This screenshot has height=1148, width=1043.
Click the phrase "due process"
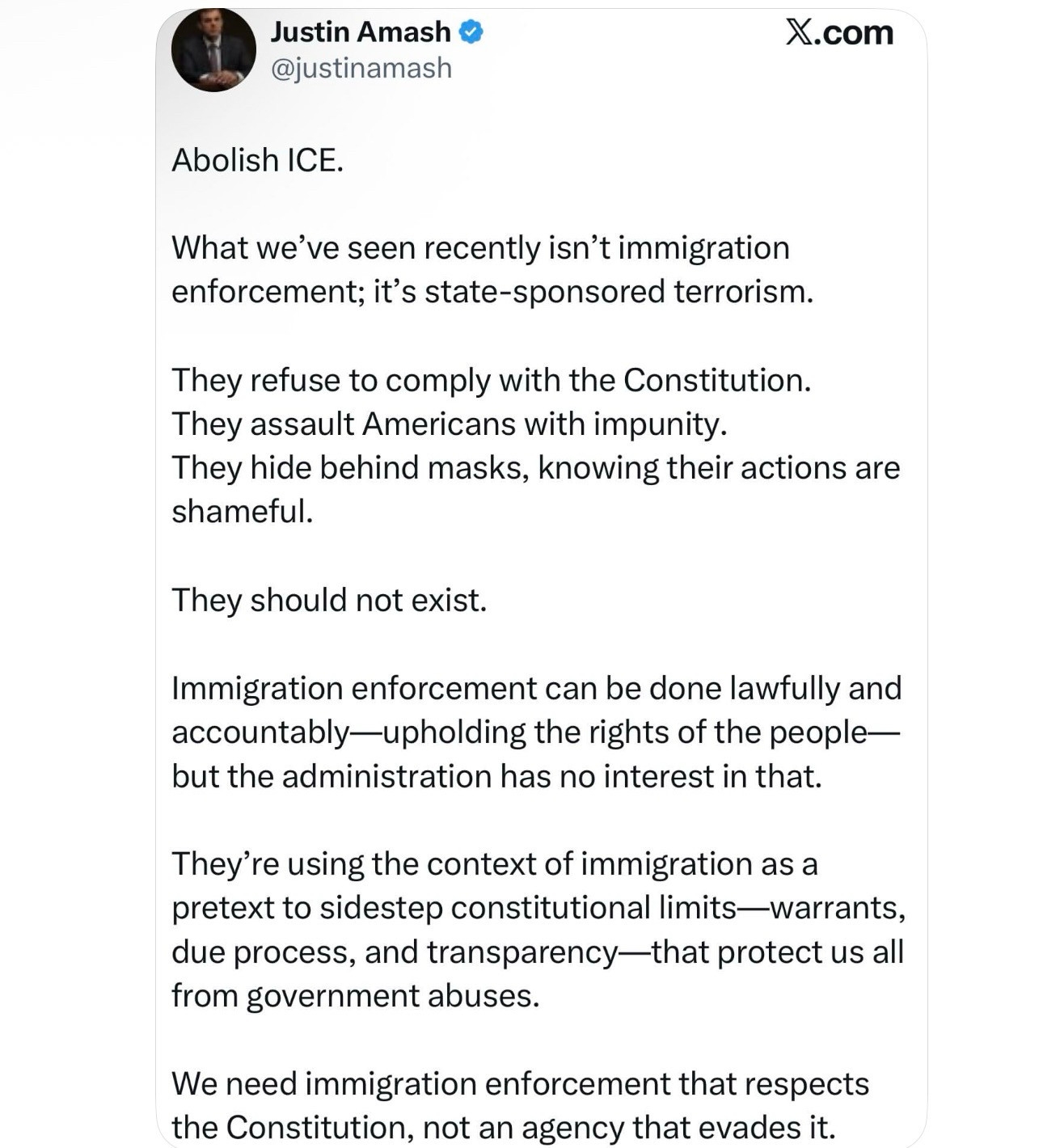[x=262, y=952]
